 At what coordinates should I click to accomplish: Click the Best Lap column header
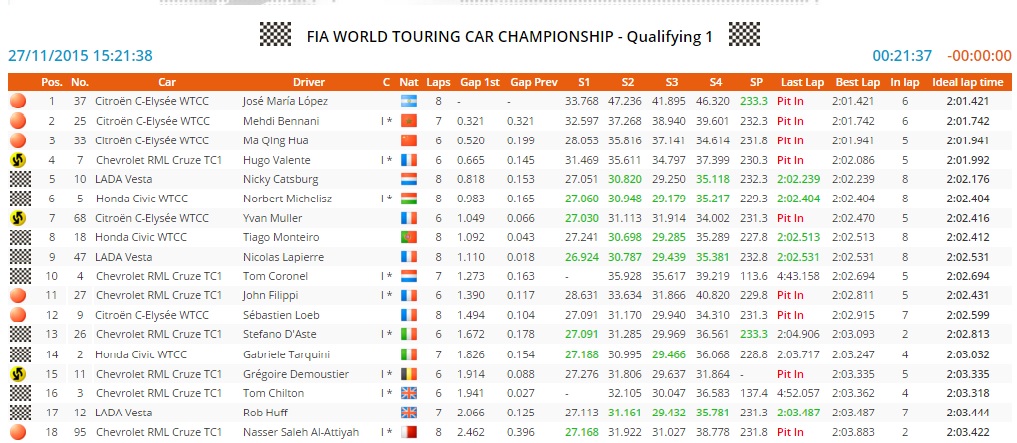coord(856,82)
